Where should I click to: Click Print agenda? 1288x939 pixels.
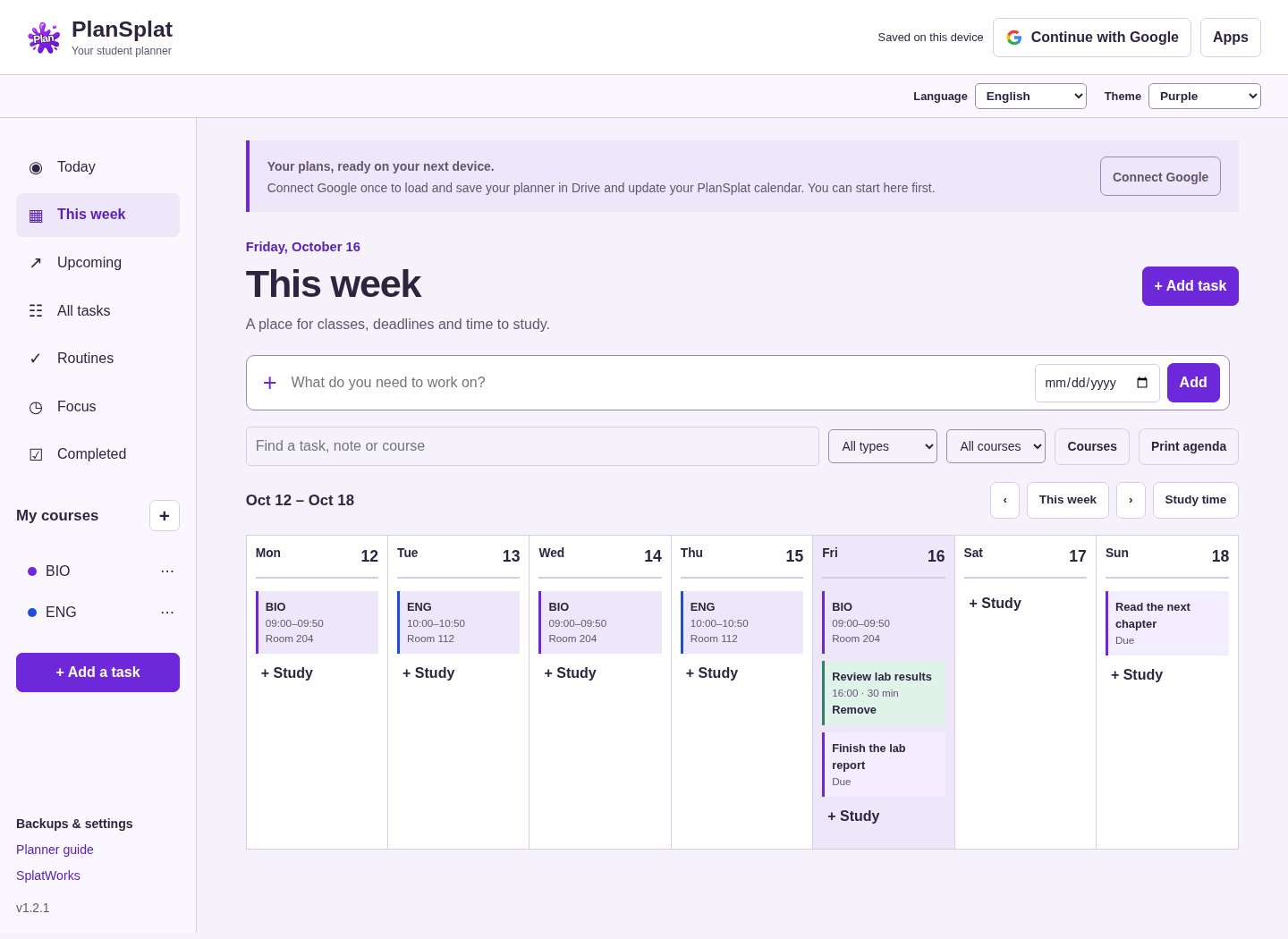pos(1189,446)
